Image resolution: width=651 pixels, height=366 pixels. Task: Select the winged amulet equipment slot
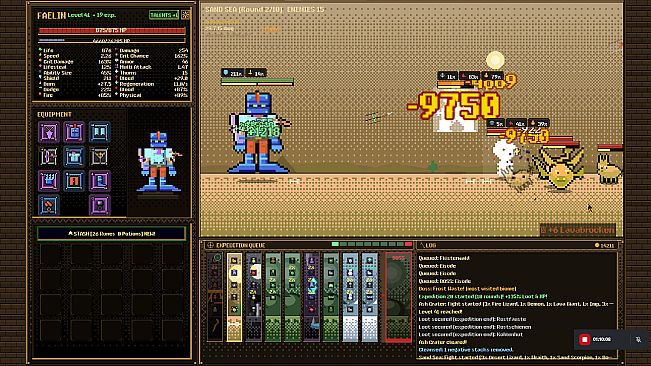(100, 157)
